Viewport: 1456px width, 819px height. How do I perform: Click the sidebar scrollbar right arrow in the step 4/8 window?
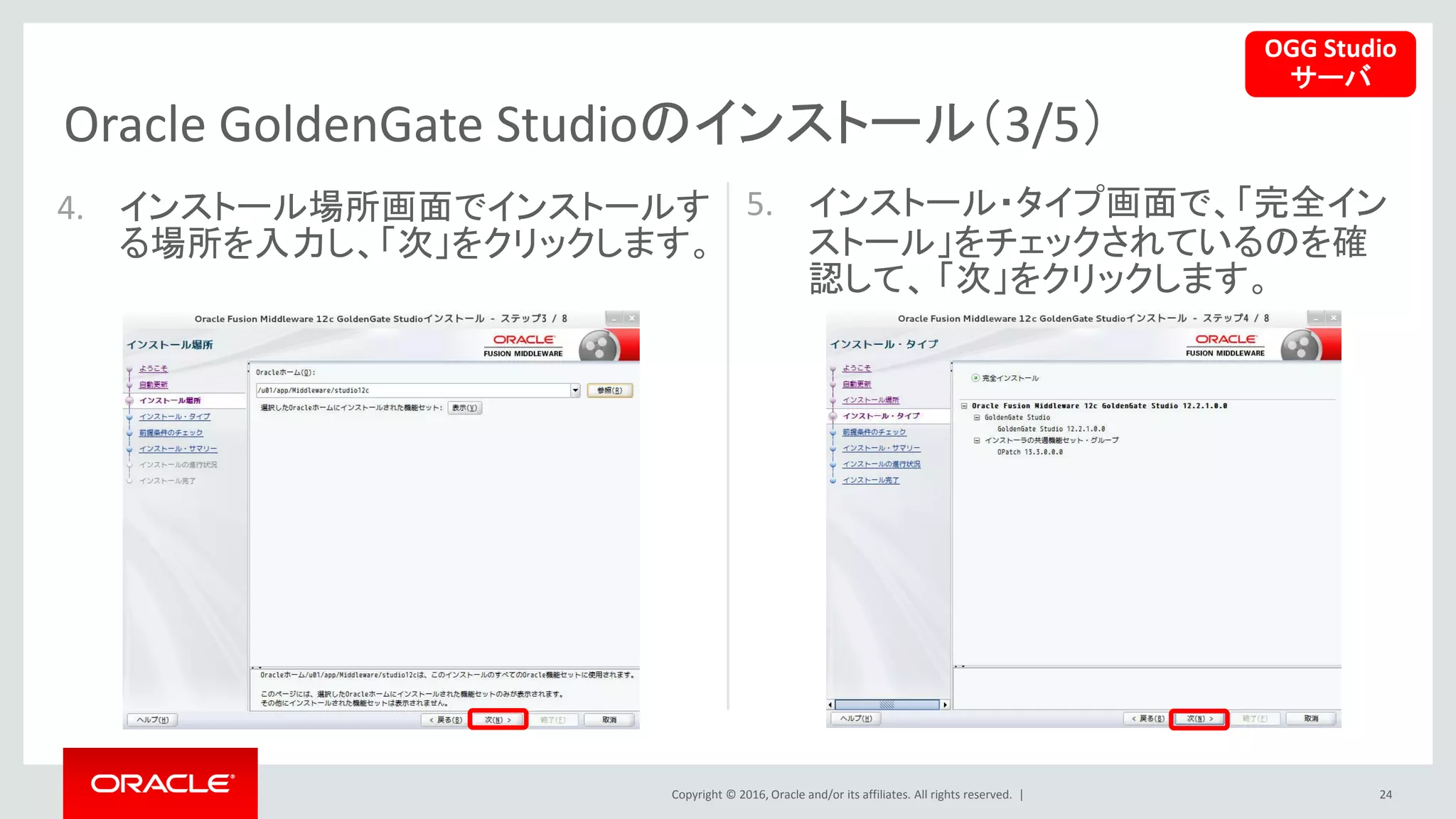pos(945,705)
